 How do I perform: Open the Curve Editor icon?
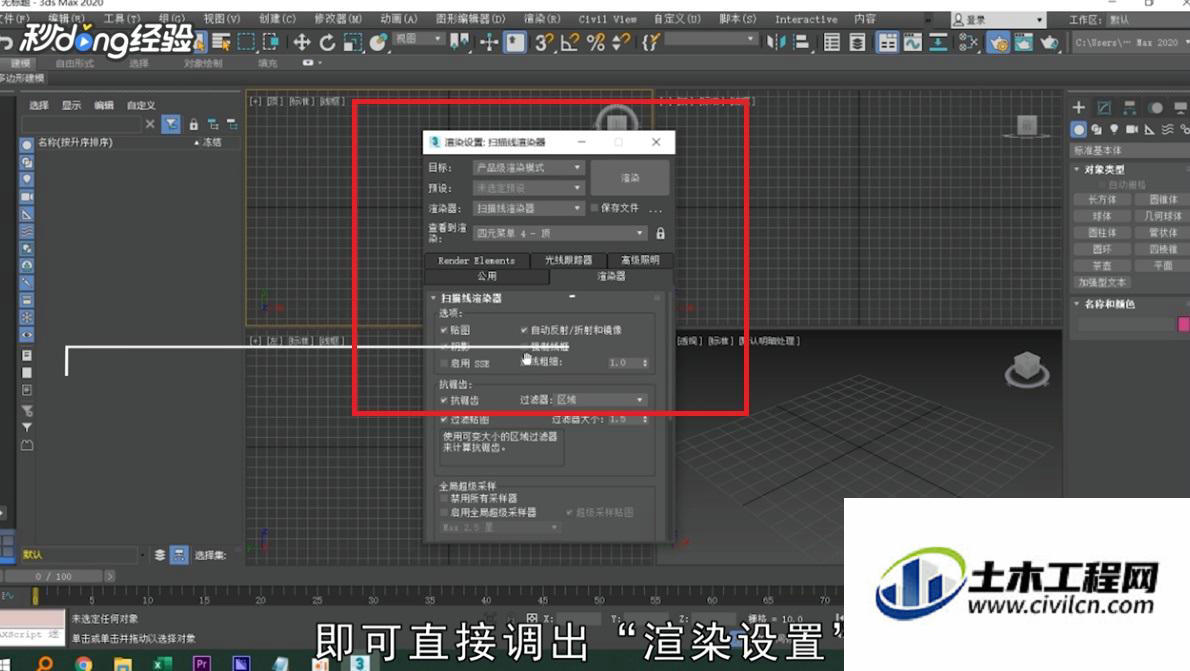(x=912, y=43)
